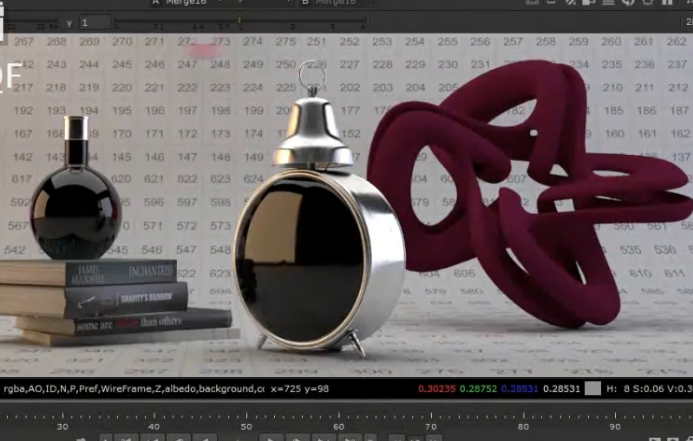Click the H: 8 S:0.06 HSV readout
Image resolution: width=693 pixels, height=441 pixels.
coord(649,389)
